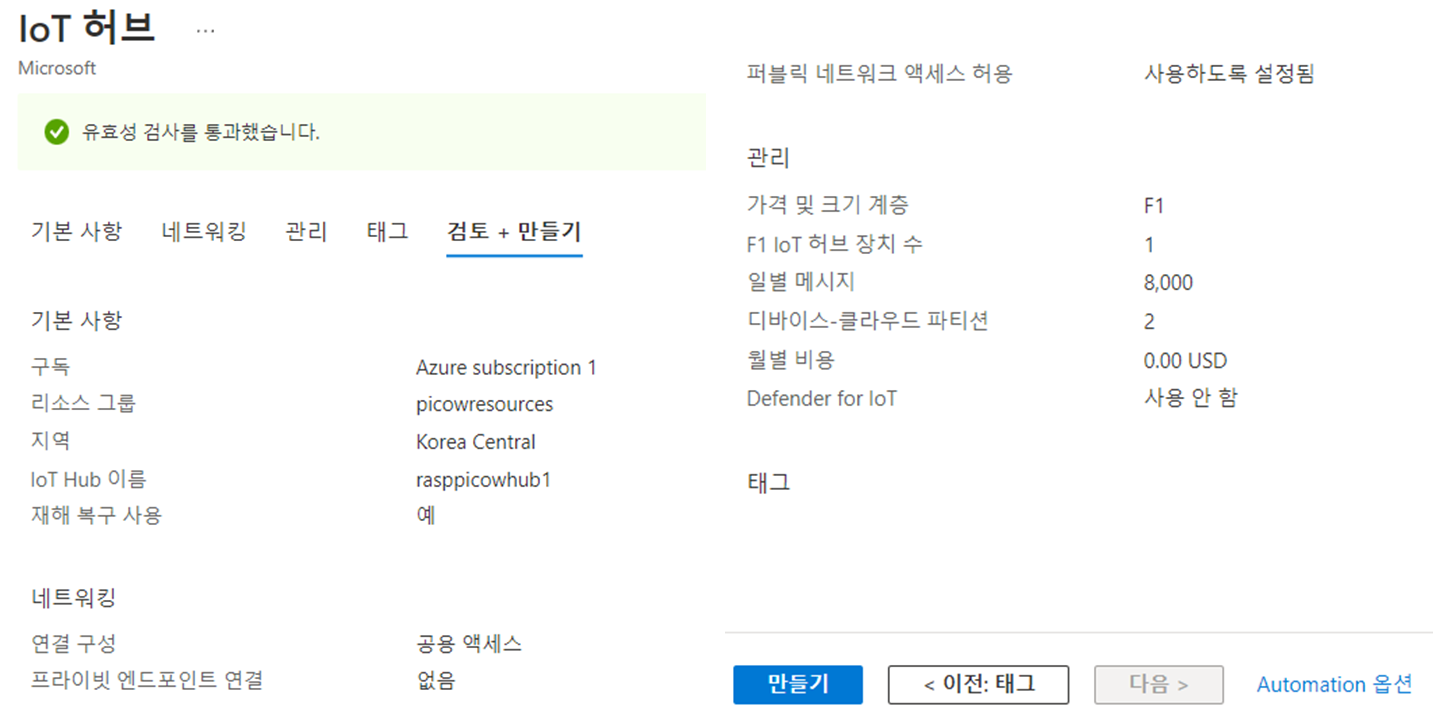Screen dimensions: 1433x717
Task: Click the 유효성 검사를 통과했습니다 banner
Action: click(x=362, y=132)
